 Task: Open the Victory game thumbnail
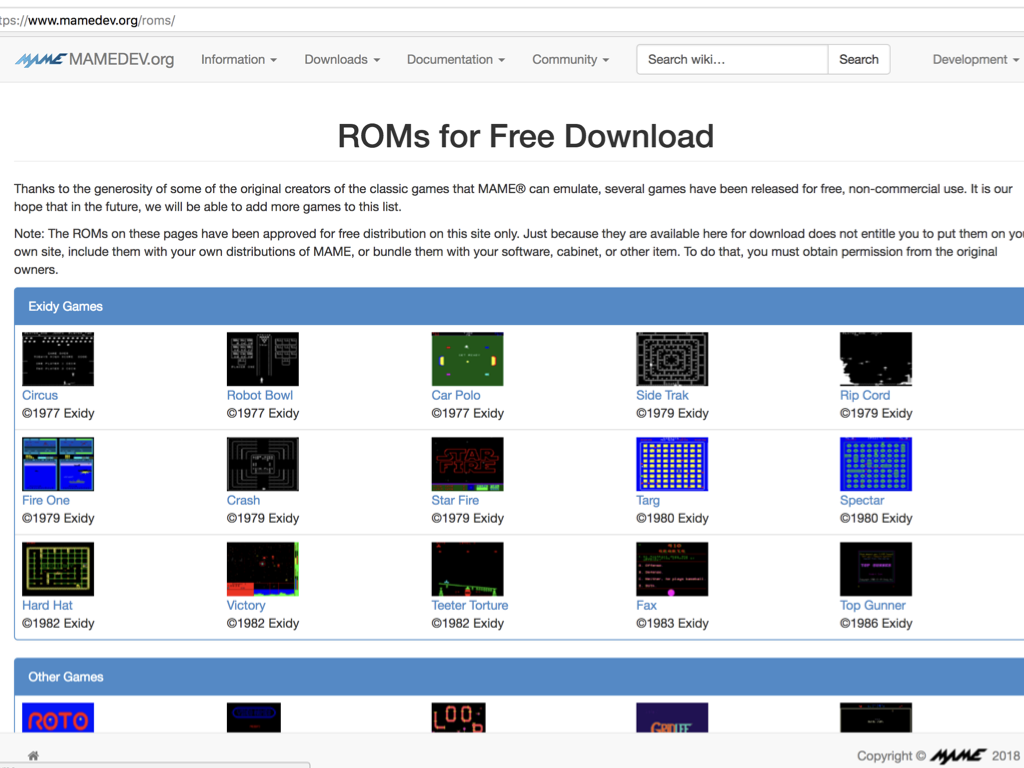263,569
